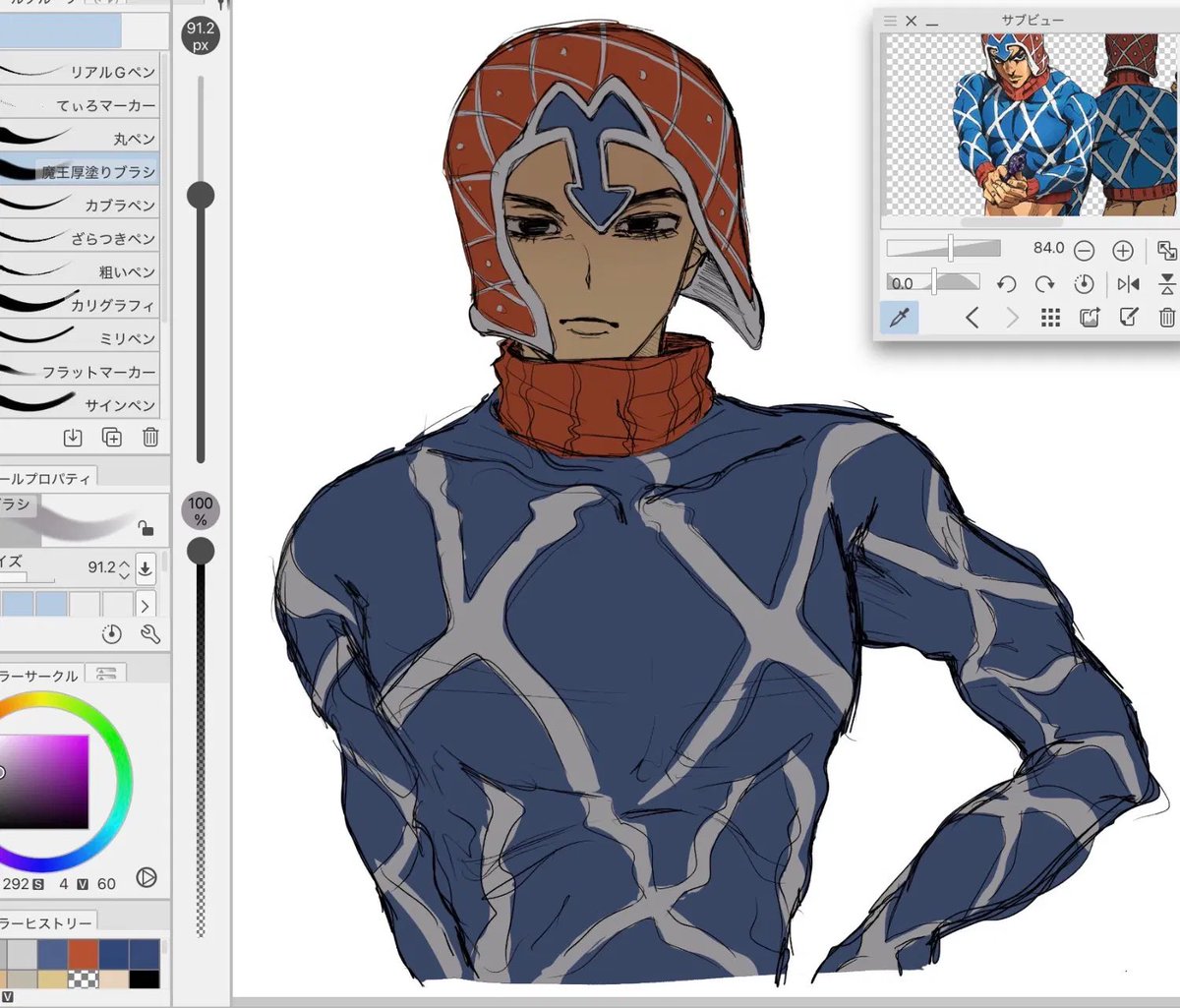The height and width of the screenshot is (1008, 1180).
Task: Toggle eyedropper mode in Sub View
Action: (x=899, y=318)
